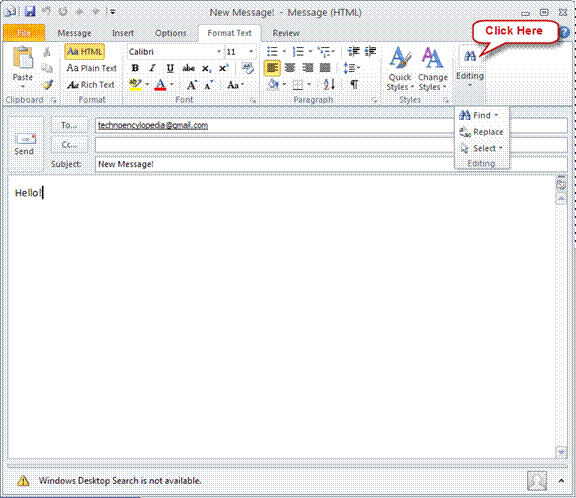Apply the yellow text highlight color
The image size is (576, 498).
(135, 85)
